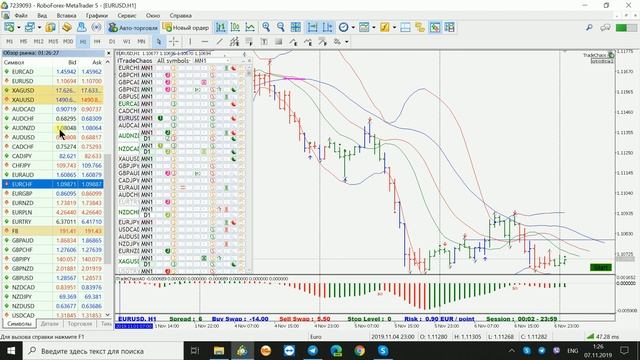The width and height of the screenshot is (640, 360).
Task: Open Chrome from the taskbar
Action: coord(360,351)
